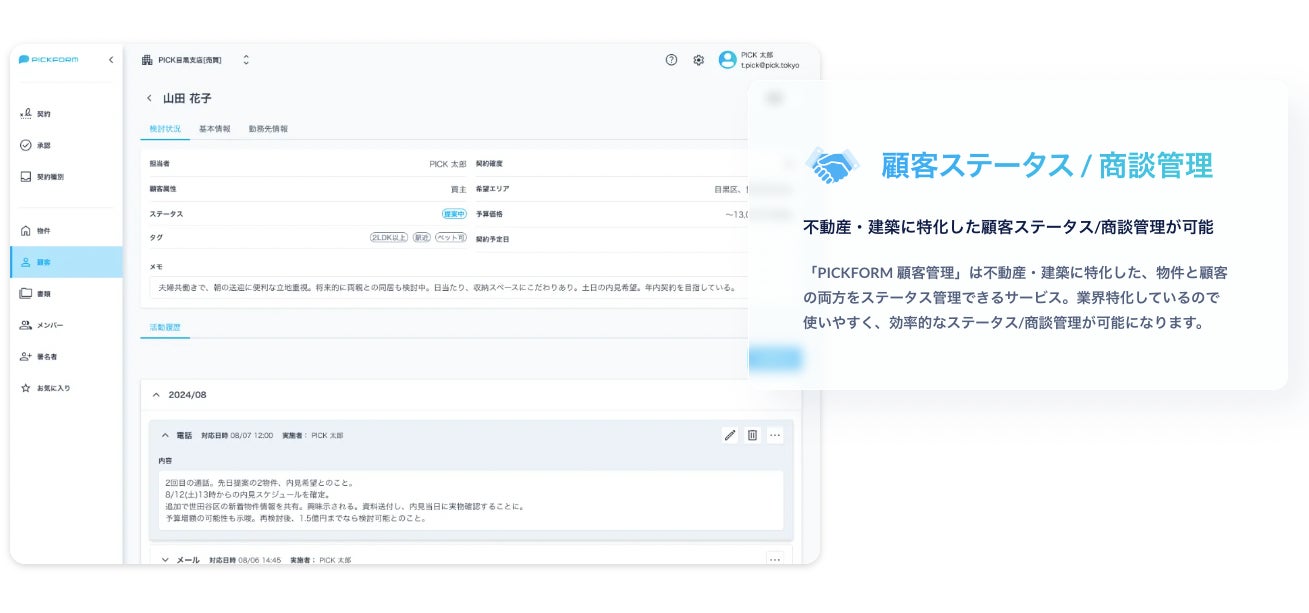Click the 顧客ステータス / 商談管理 heading

[1047, 166]
